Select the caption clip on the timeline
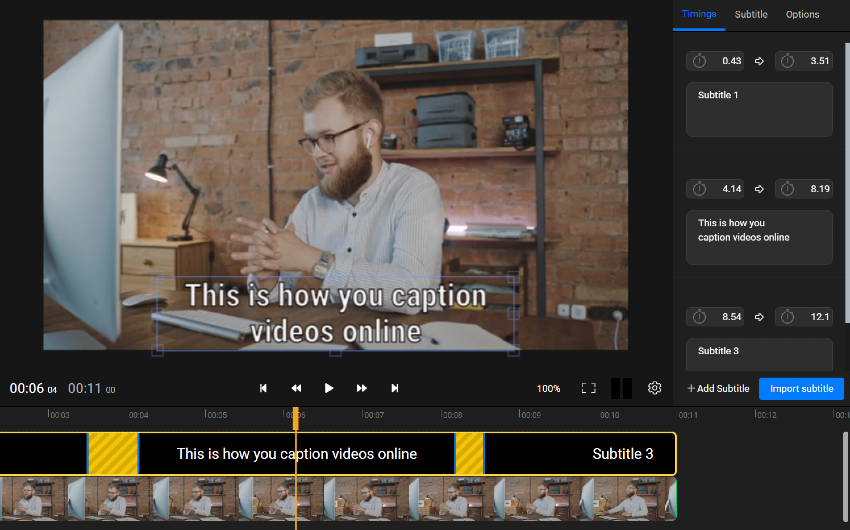Viewport: 850px width, 530px height. (x=297, y=454)
